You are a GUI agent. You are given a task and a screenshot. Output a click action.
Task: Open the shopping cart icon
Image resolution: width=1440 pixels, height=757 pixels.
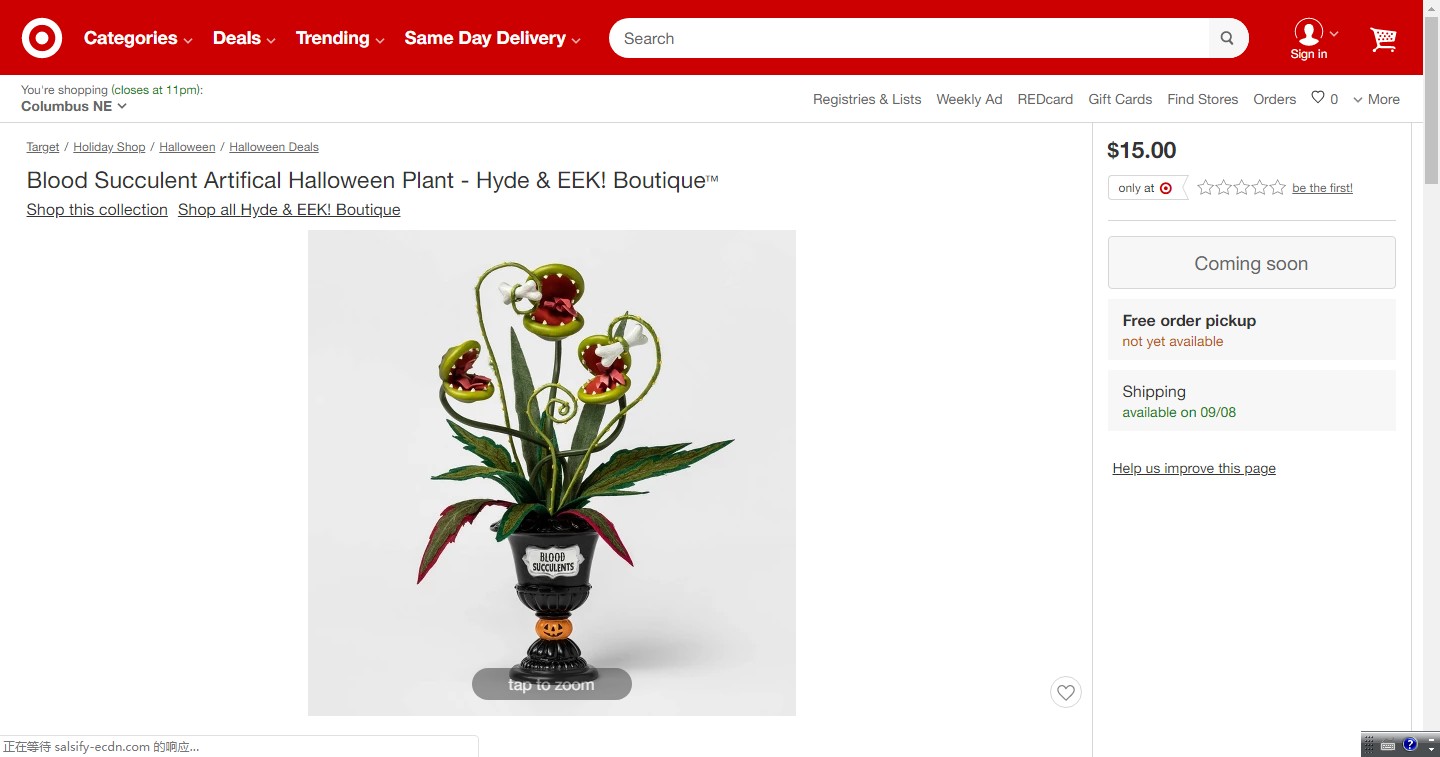tap(1383, 39)
